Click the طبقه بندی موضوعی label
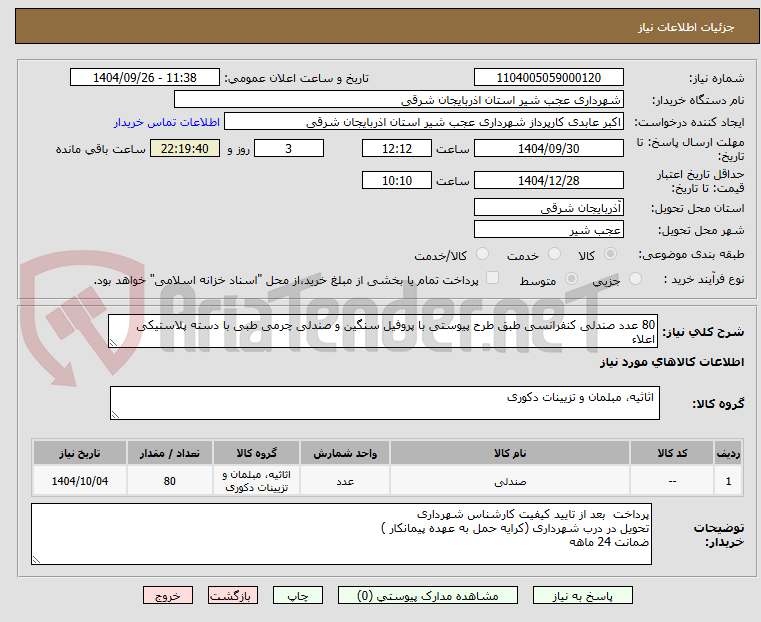 point(691,254)
